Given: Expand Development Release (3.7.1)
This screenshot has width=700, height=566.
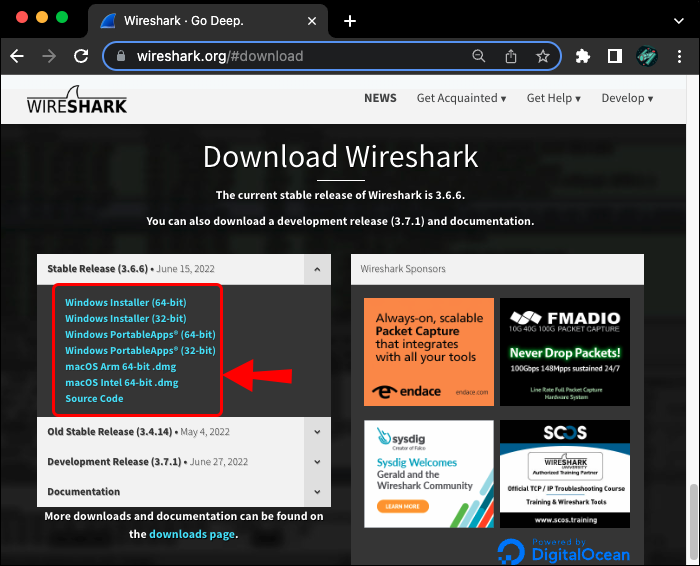Looking at the screenshot, I should click(184, 462).
